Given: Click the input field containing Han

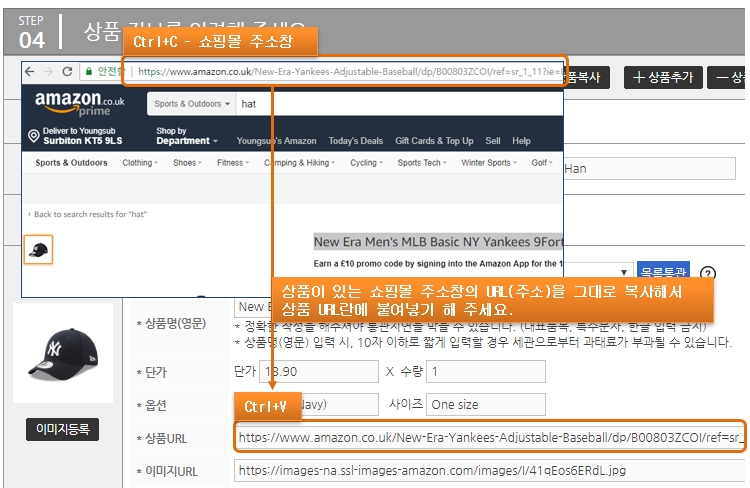Looking at the screenshot, I should (649, 169).
